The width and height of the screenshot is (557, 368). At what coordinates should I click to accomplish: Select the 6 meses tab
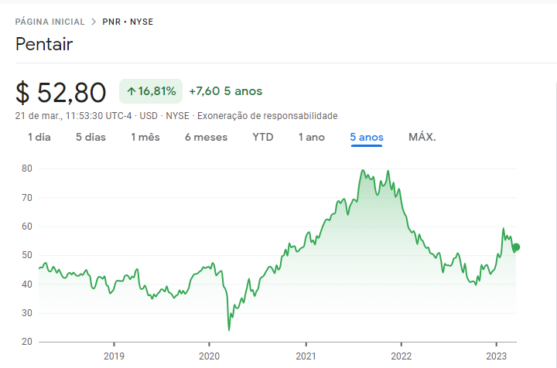[x=206, y=137]
